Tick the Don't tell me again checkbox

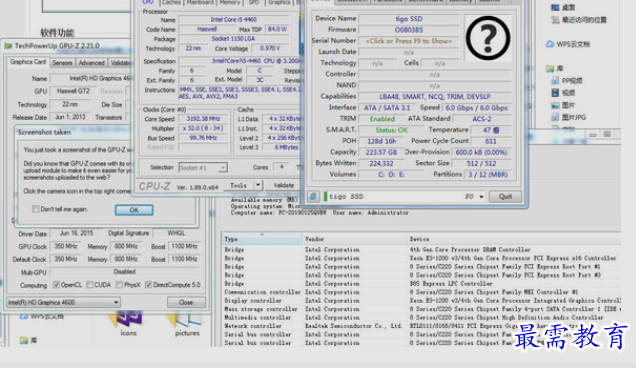tap(36, 209)
